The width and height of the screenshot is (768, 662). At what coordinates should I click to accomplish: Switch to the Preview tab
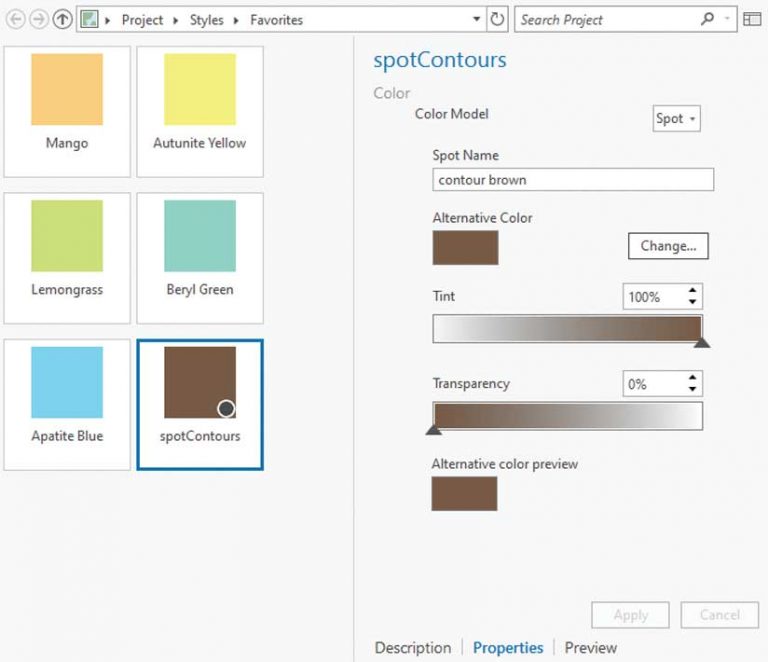pos(591,647)
